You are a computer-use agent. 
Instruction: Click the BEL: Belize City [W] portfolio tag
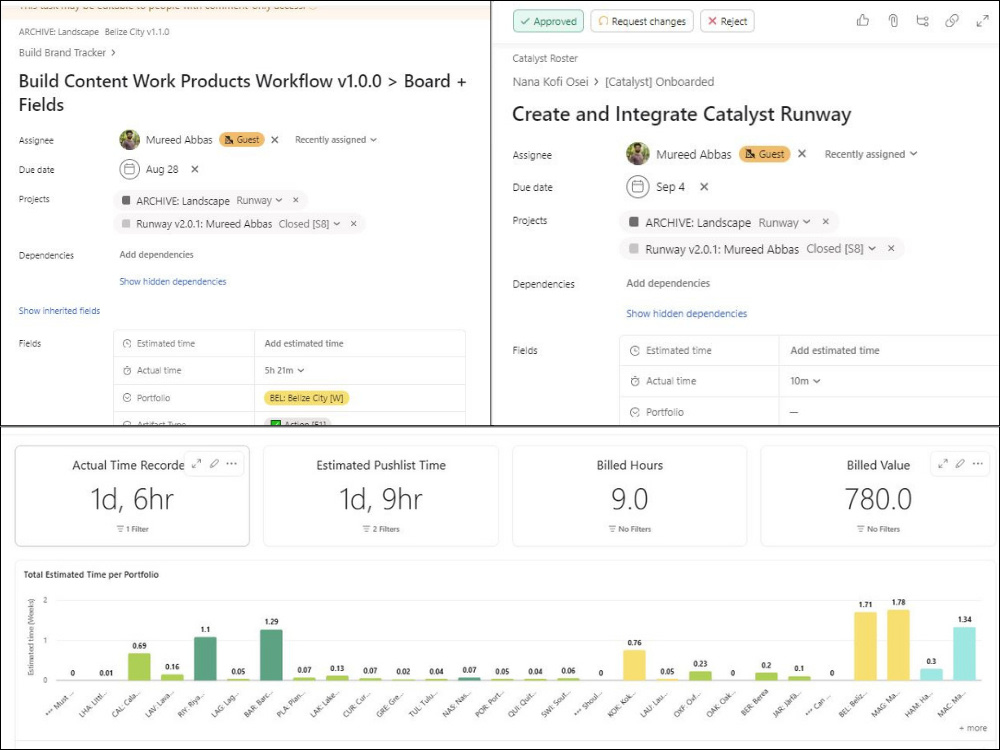[x=306, y=398]
